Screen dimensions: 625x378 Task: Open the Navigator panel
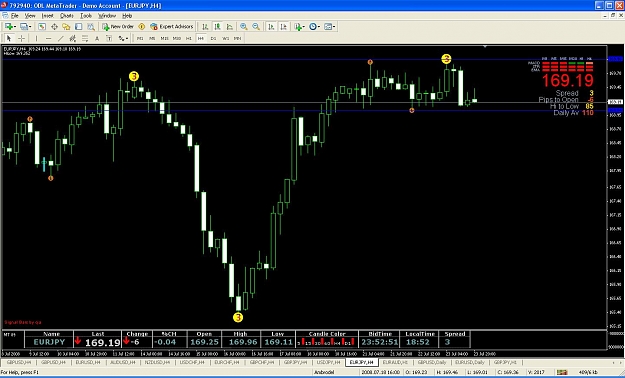(x=66, y=26)
